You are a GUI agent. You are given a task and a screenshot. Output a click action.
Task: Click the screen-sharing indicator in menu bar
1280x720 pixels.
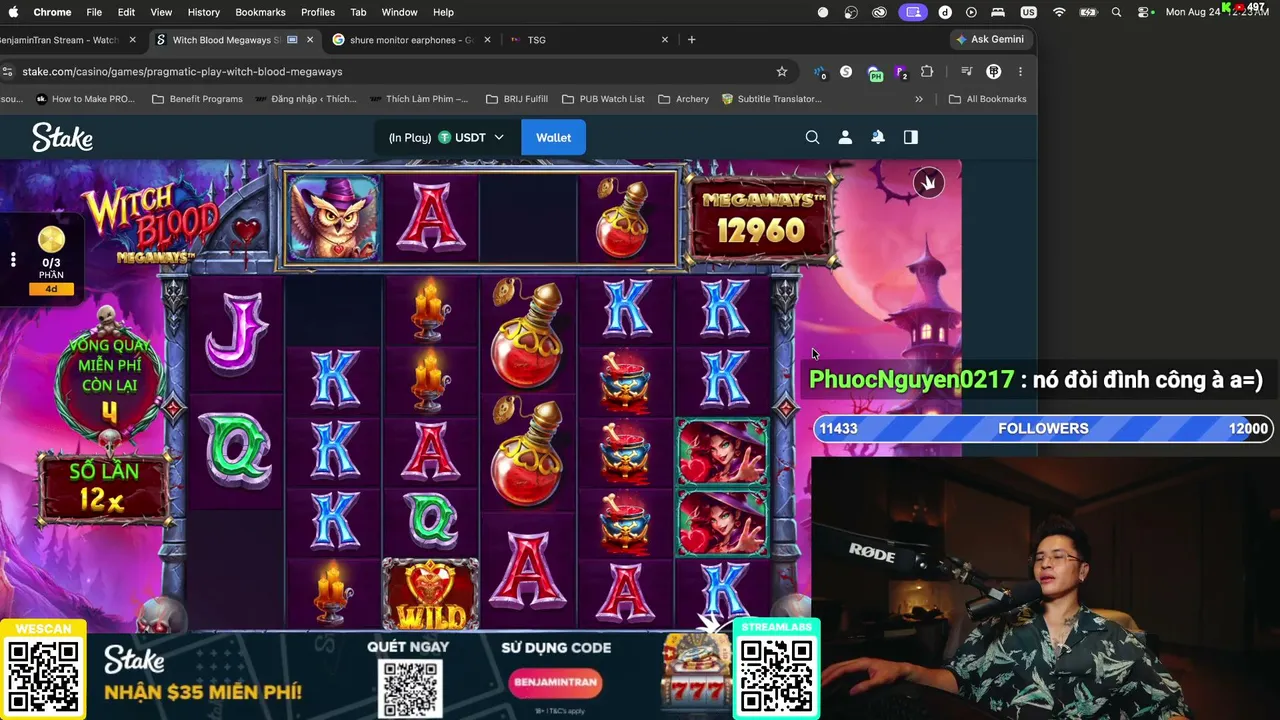pyautogui.click(x=912, y=12)
